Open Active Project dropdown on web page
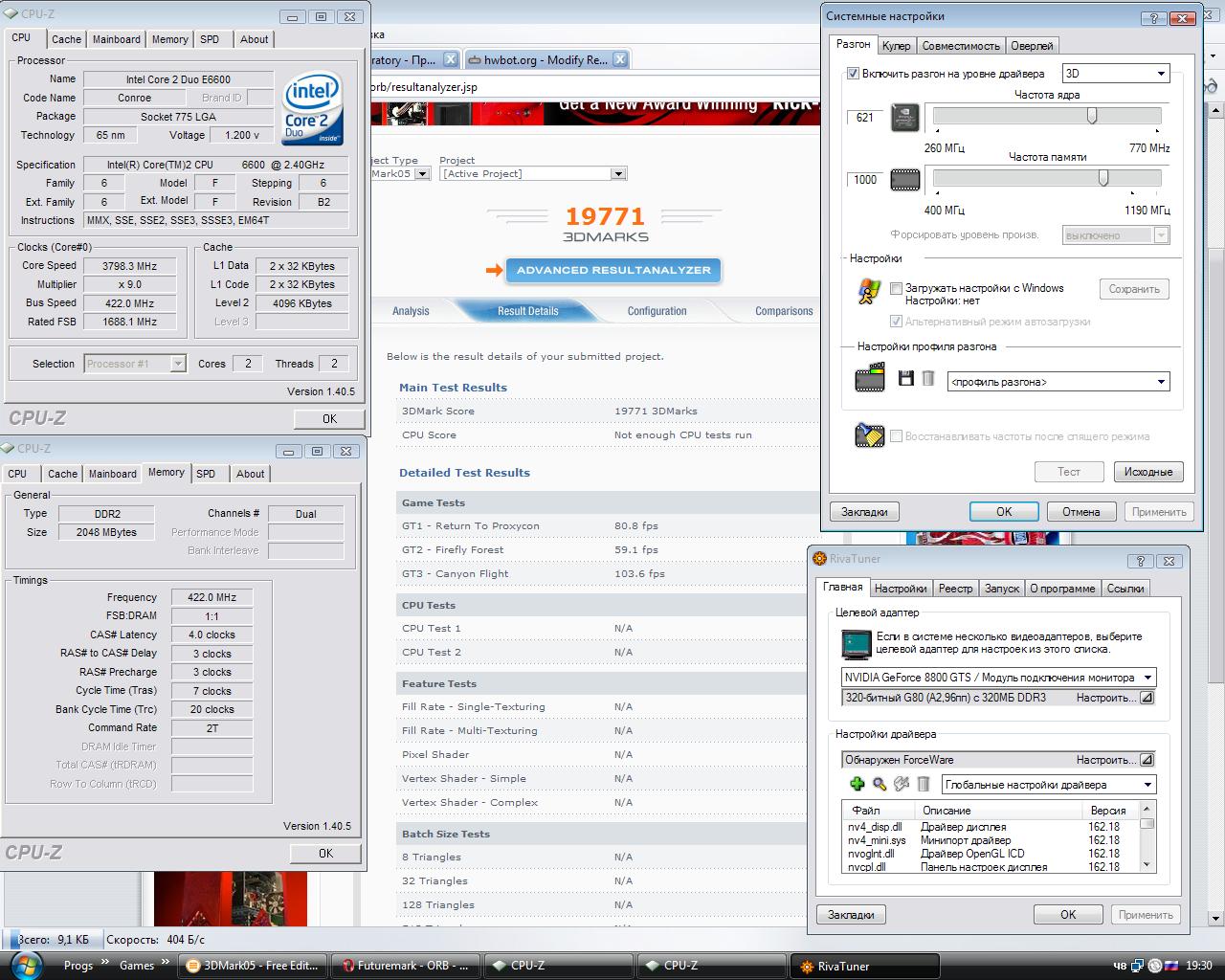Screen dimensions: 1225x980 tap(533, 174)
